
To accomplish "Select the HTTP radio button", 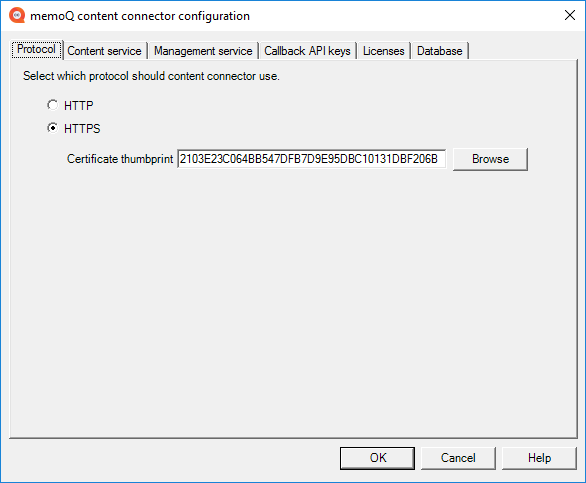I will (53, 105).
